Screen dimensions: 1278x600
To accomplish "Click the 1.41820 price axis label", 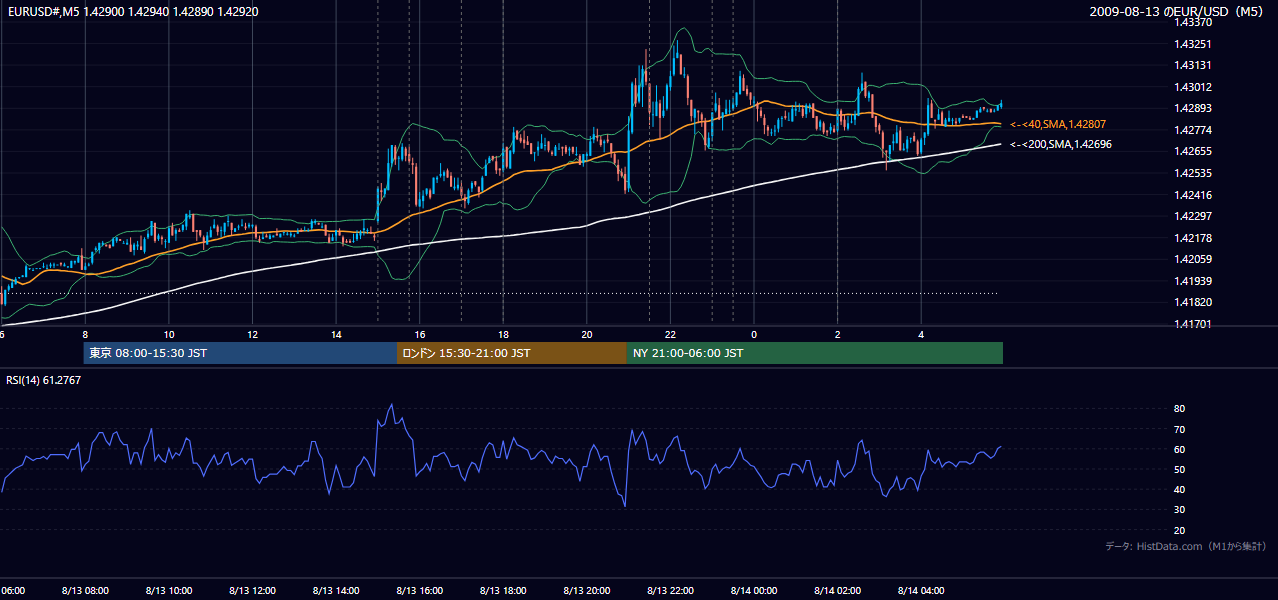I will click(1195, 302).
